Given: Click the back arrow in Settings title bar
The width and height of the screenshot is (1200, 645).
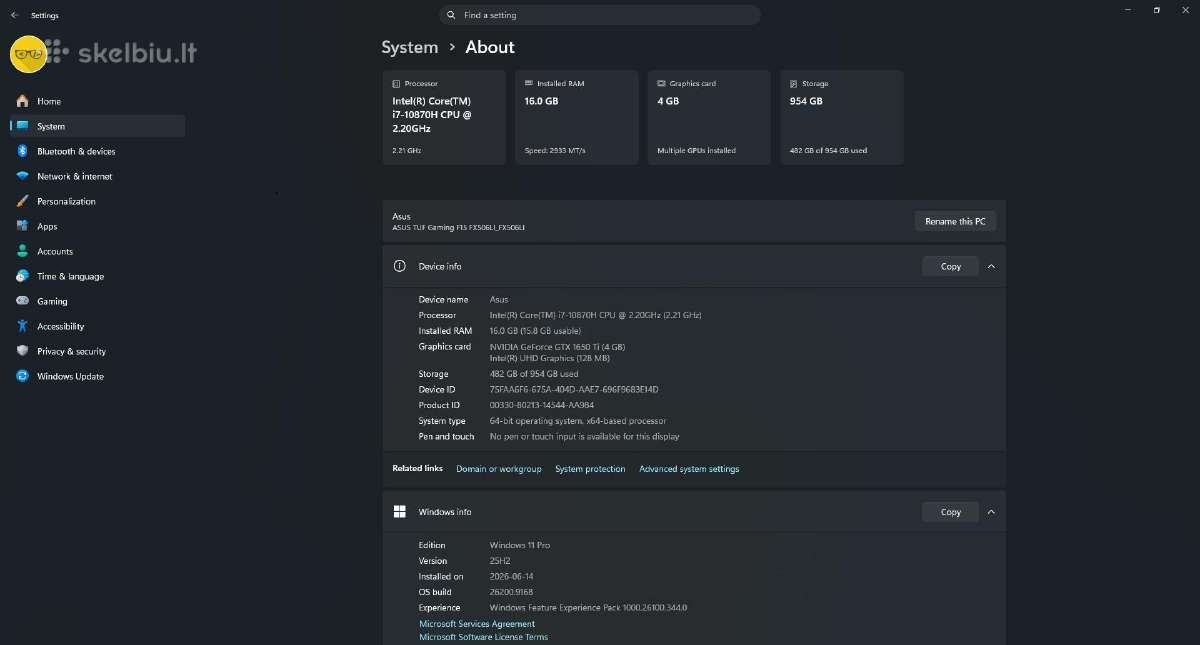Looking at the screenshot, I should (14, 16).
